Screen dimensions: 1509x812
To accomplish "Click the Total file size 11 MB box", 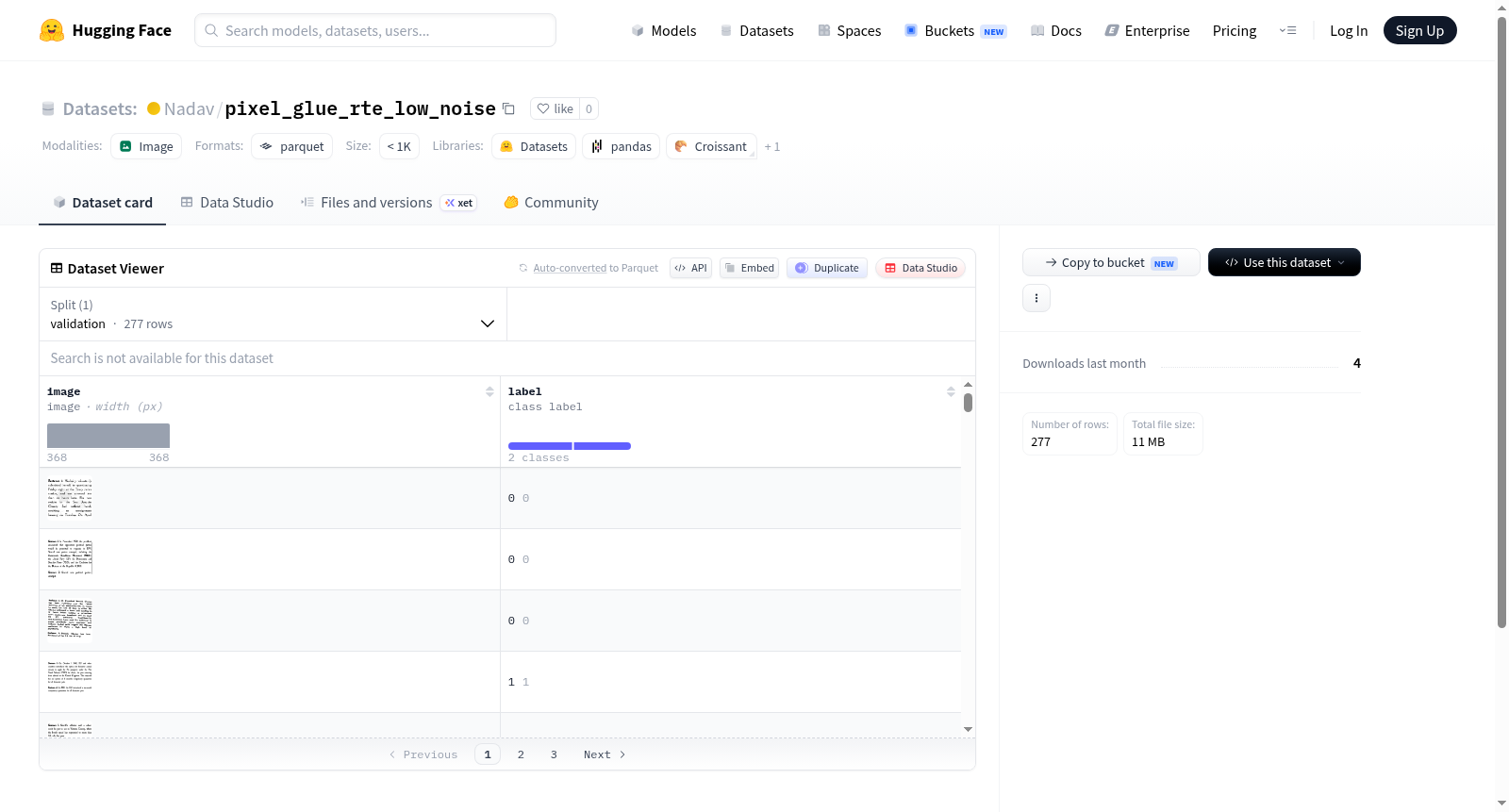I will pos(1163,434).
